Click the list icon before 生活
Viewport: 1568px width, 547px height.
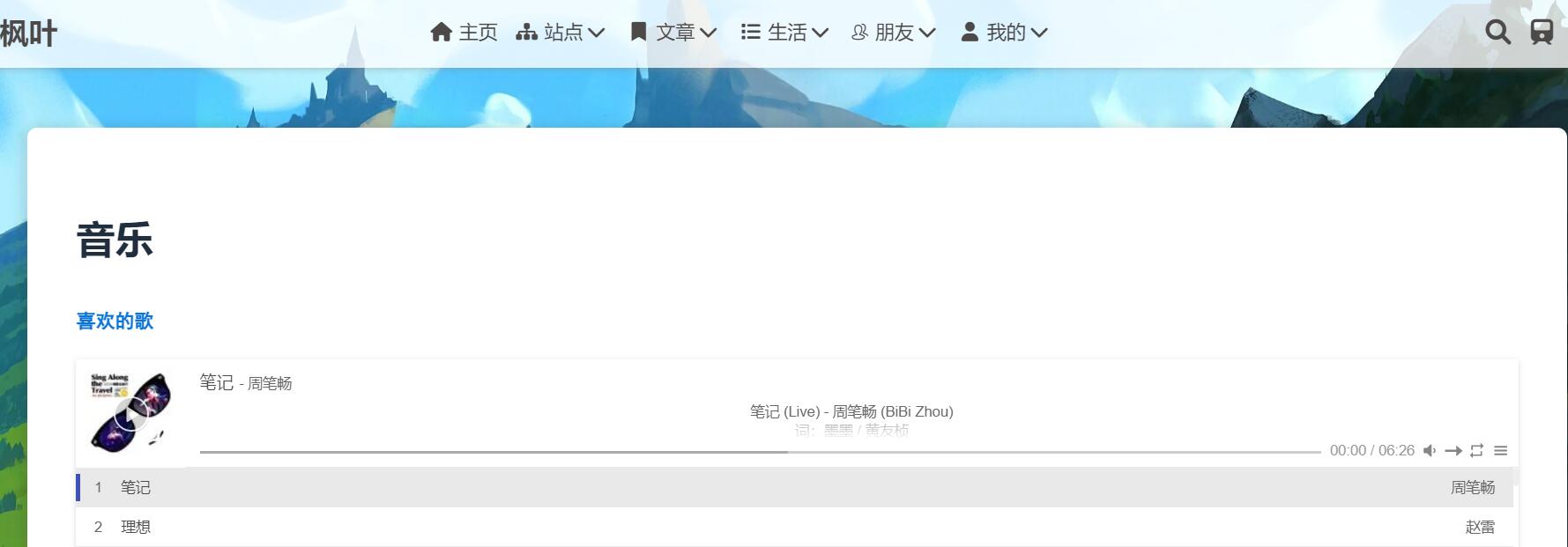tap(750, 32)
